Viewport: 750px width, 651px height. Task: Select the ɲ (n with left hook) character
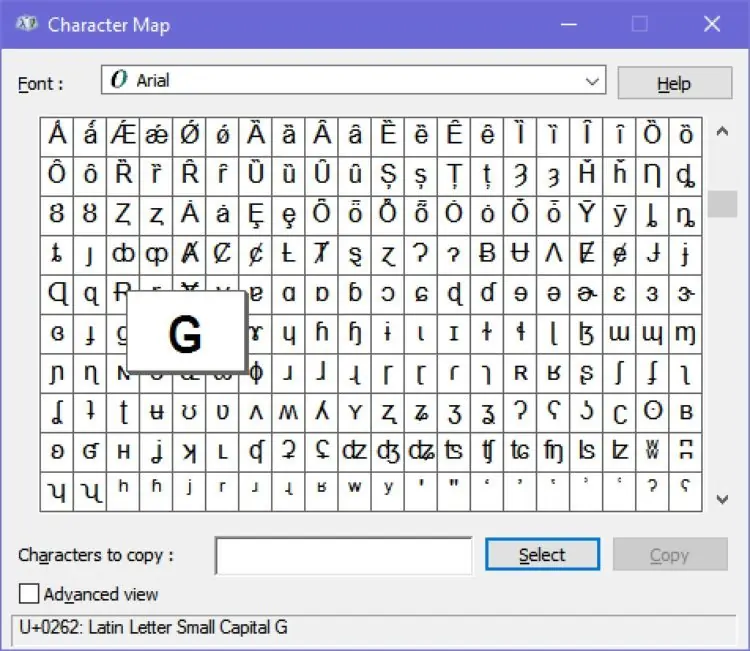[57, 374]
